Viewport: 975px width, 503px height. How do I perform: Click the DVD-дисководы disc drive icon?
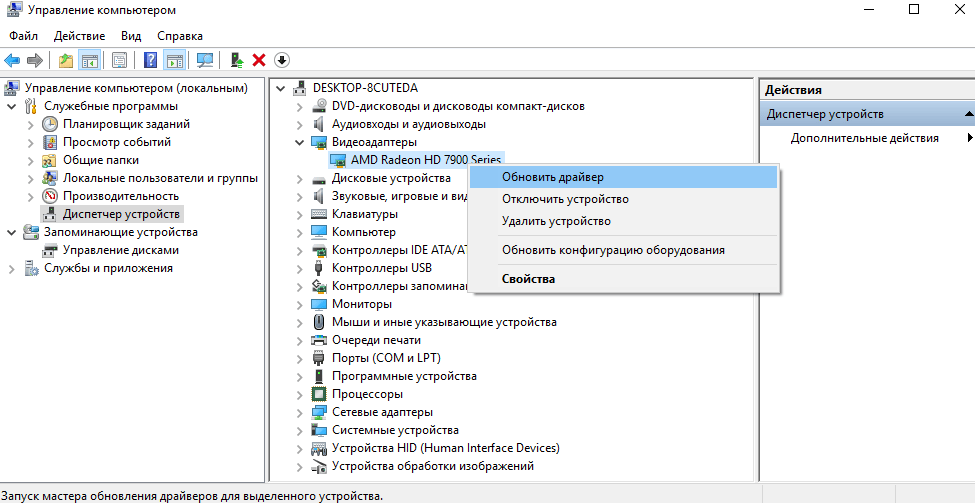click(x=319, y=106)
